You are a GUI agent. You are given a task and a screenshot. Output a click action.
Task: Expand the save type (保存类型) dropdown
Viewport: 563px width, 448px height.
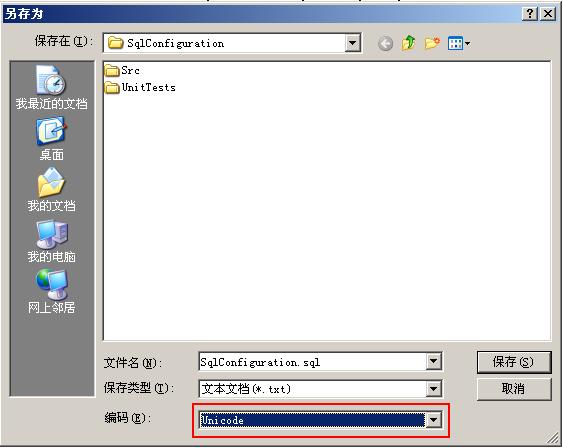coord(434,388)
